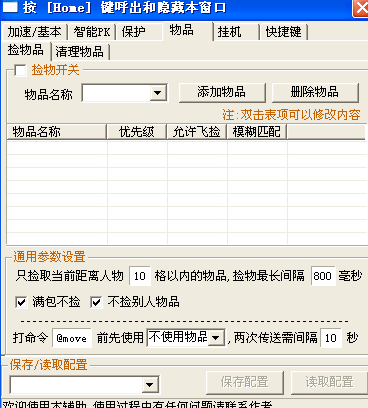This screenshot has width=368, height=408.
Task: Select the 捡物品 sub-tab
Action: pos(26,50)
